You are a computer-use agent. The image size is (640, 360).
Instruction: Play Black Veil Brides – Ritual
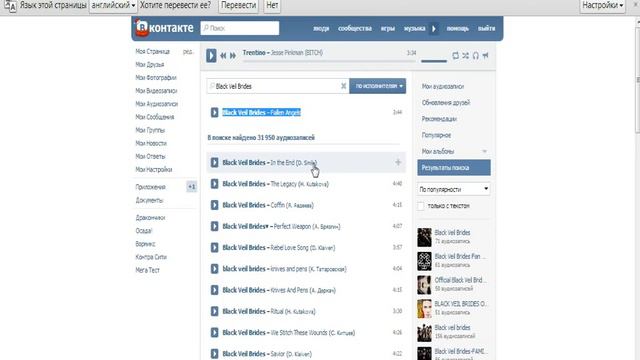click(214, 311)
